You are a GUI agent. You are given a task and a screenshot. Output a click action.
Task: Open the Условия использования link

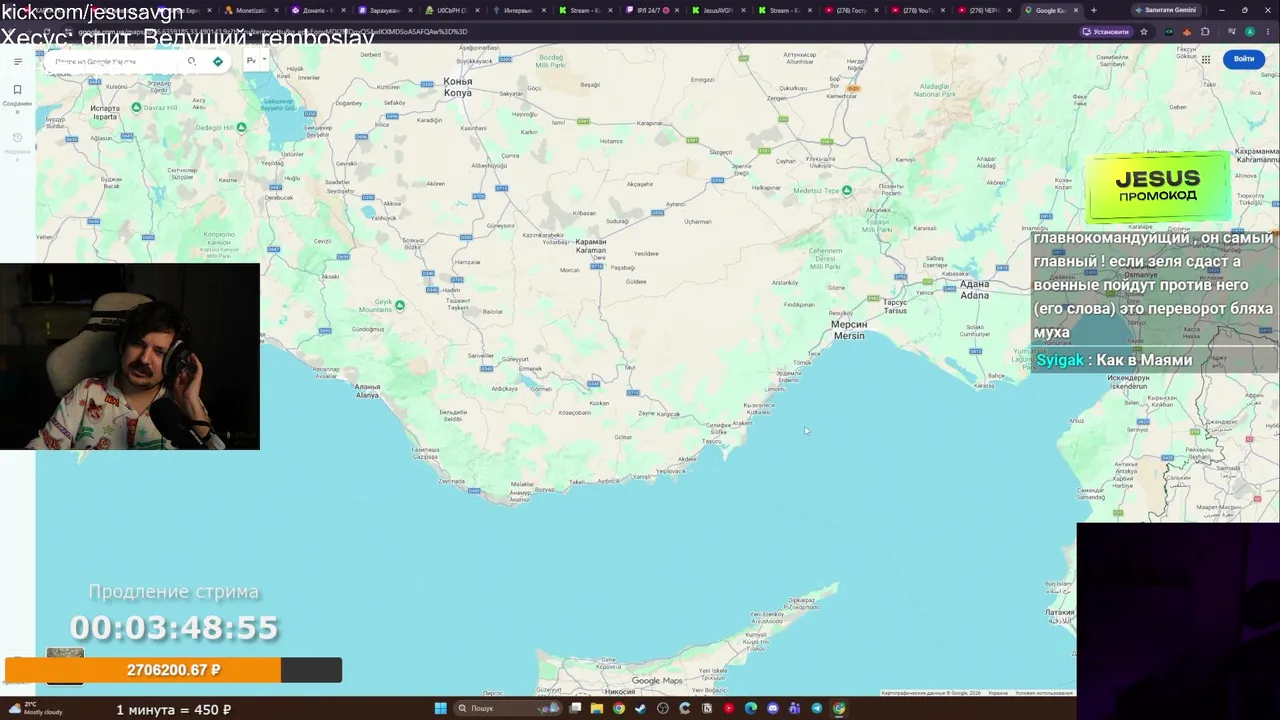point(1044,693)
